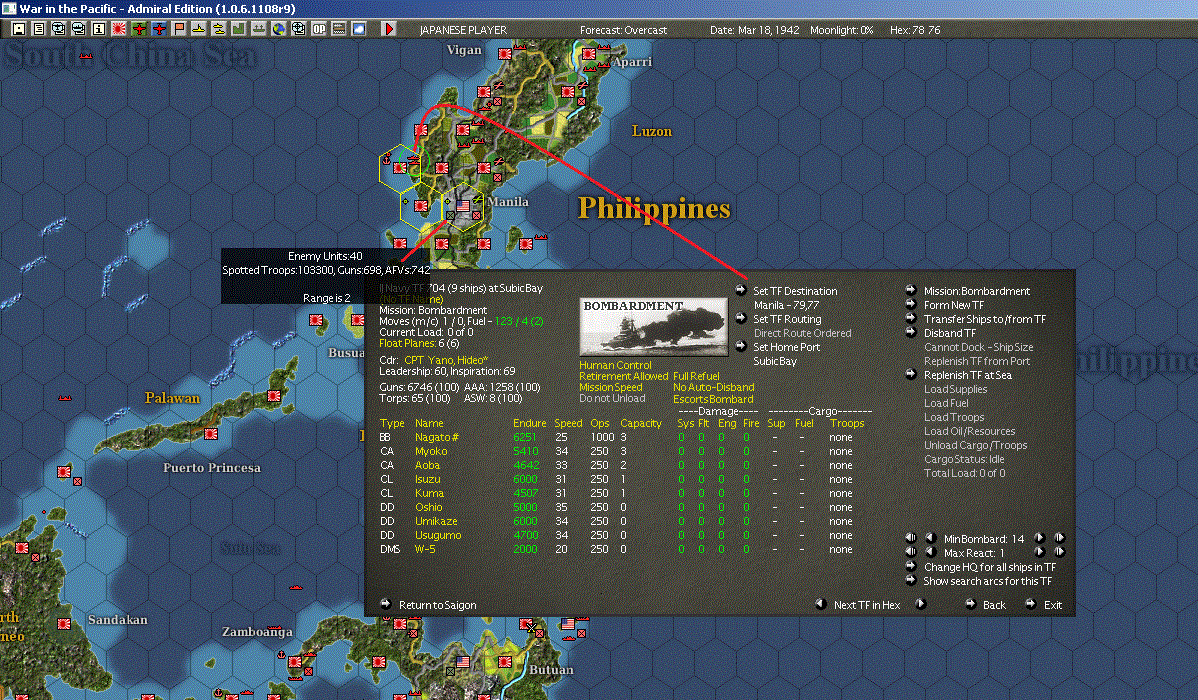Click the Japanese rising sun flag icon
Image resolution: width=1198 pixels, height=700 pixels.
pyautogui.click(x=118, y=29)
